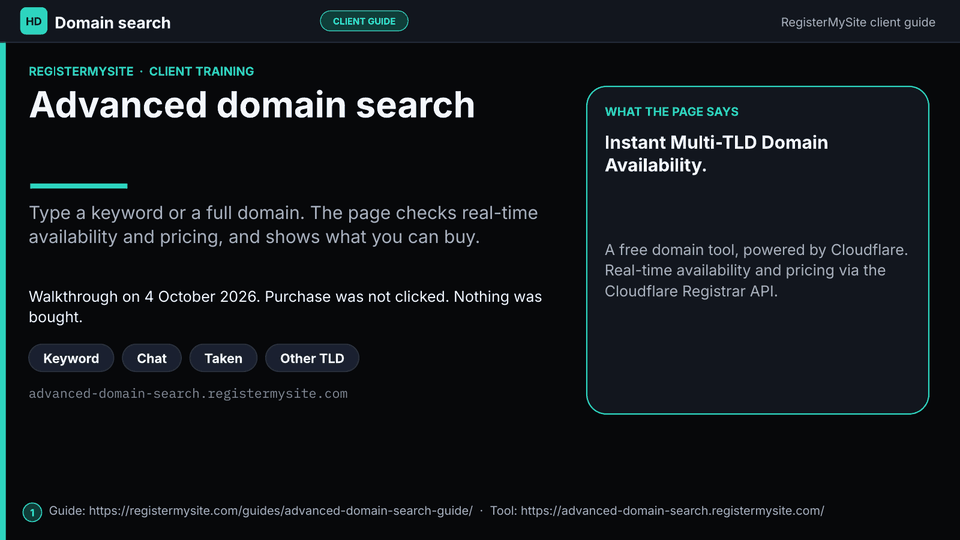Viewport: 960px width, 540px height.
Task: Click the paragraph starting with A free domain tool
Action: pos(756,271)
